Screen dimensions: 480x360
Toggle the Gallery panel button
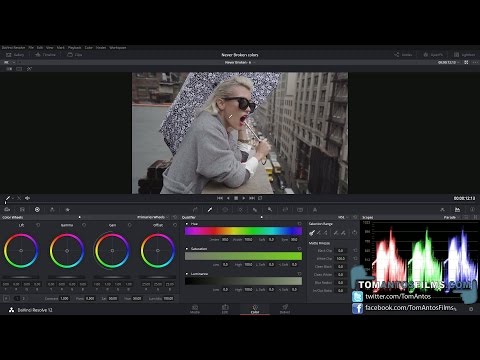[x=15, y=55]
